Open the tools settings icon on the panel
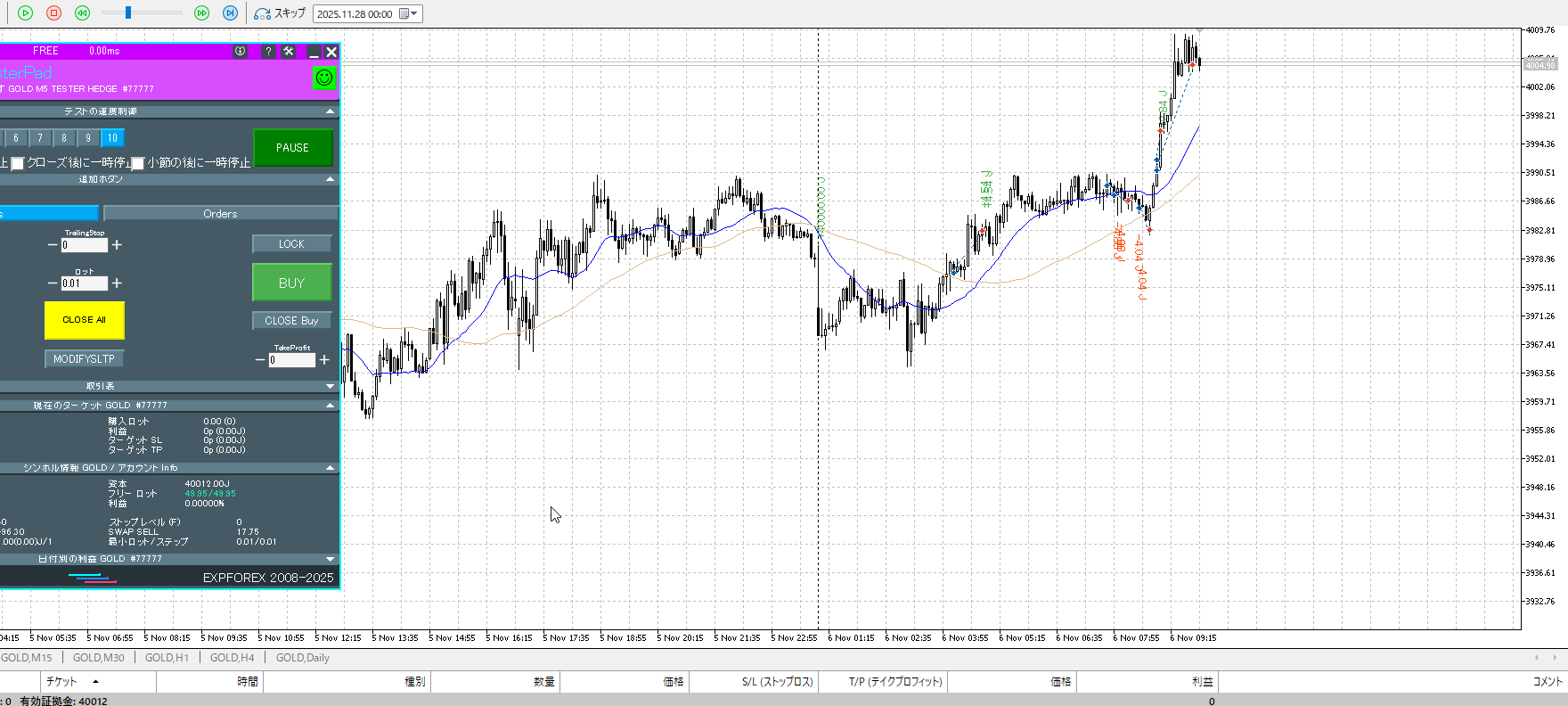 [x=289, y=52]
